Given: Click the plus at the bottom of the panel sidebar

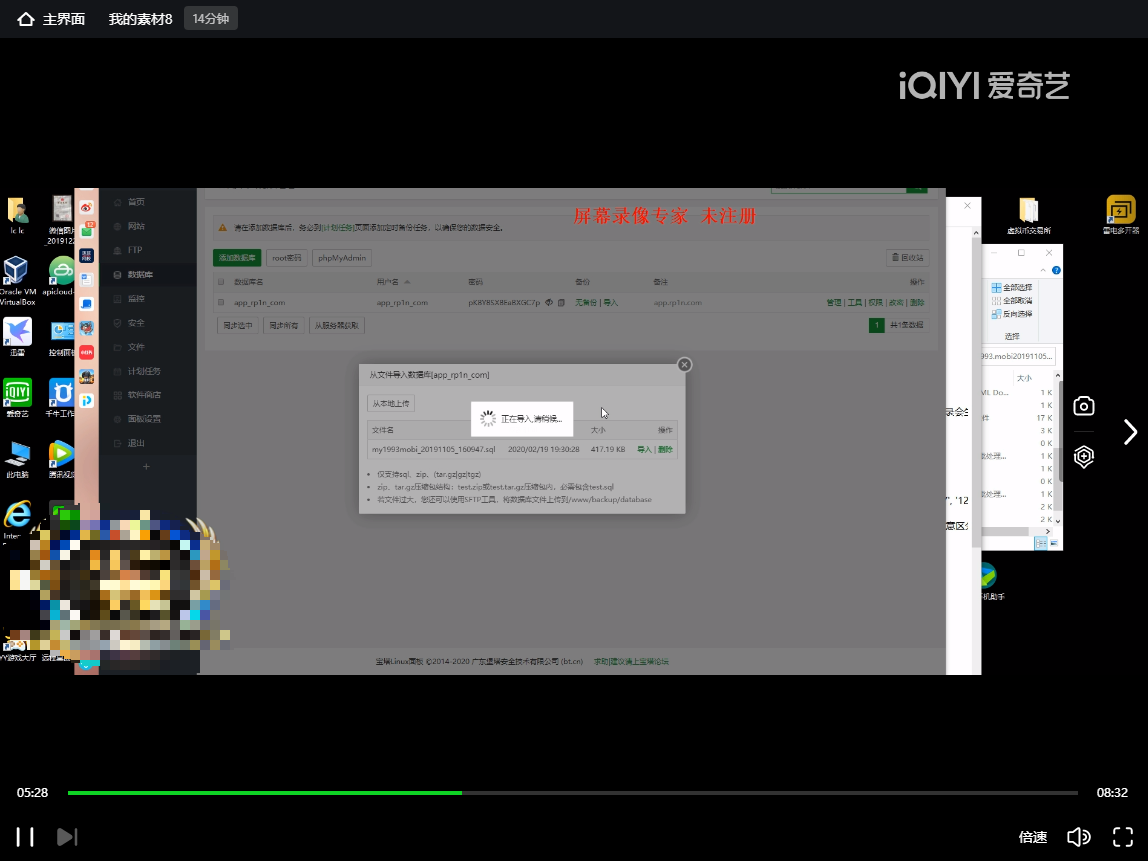Looking at the screenshot, I should coord(146,466).
